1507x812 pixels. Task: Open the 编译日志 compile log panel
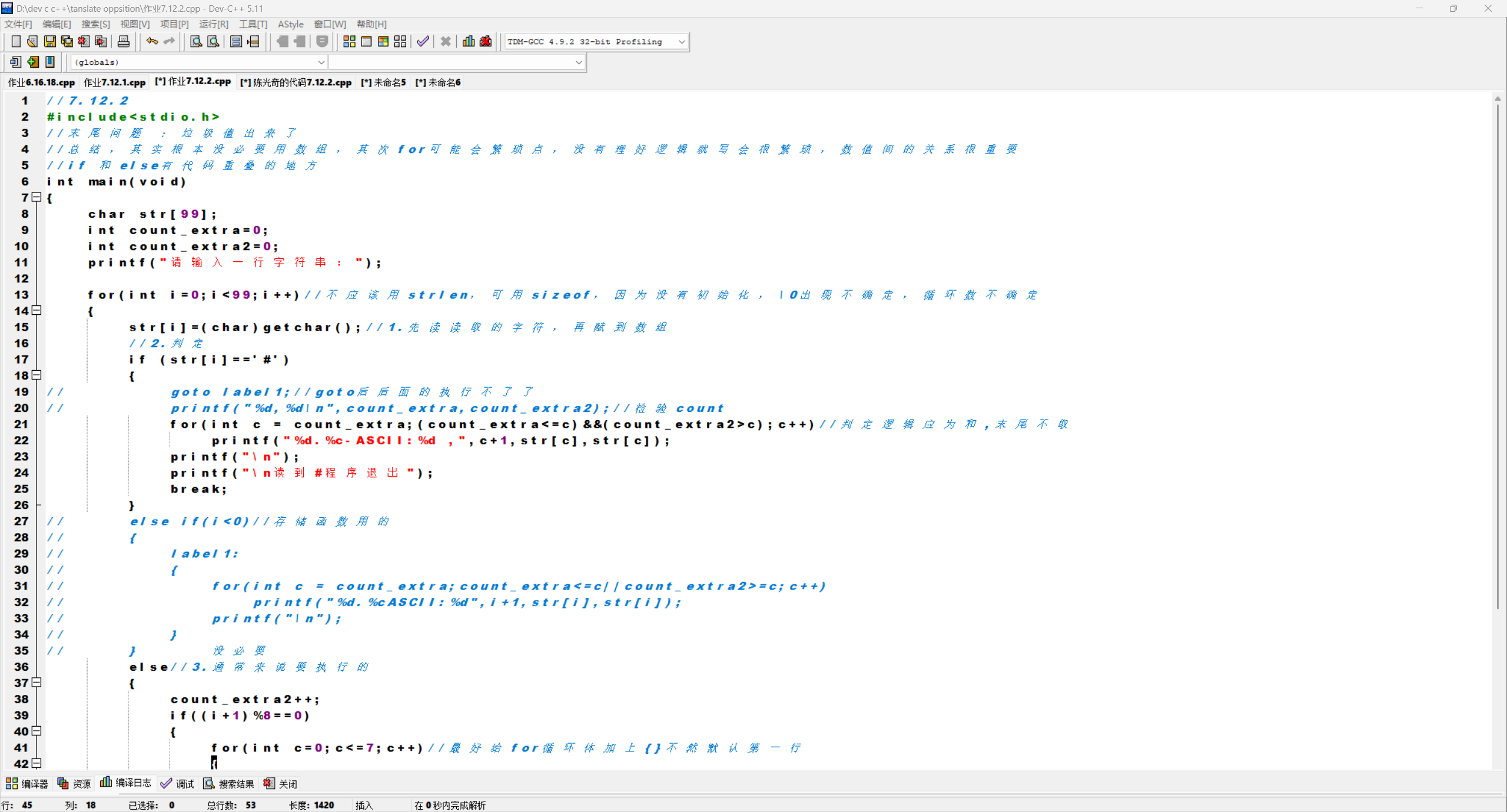[x=126, y=783]
